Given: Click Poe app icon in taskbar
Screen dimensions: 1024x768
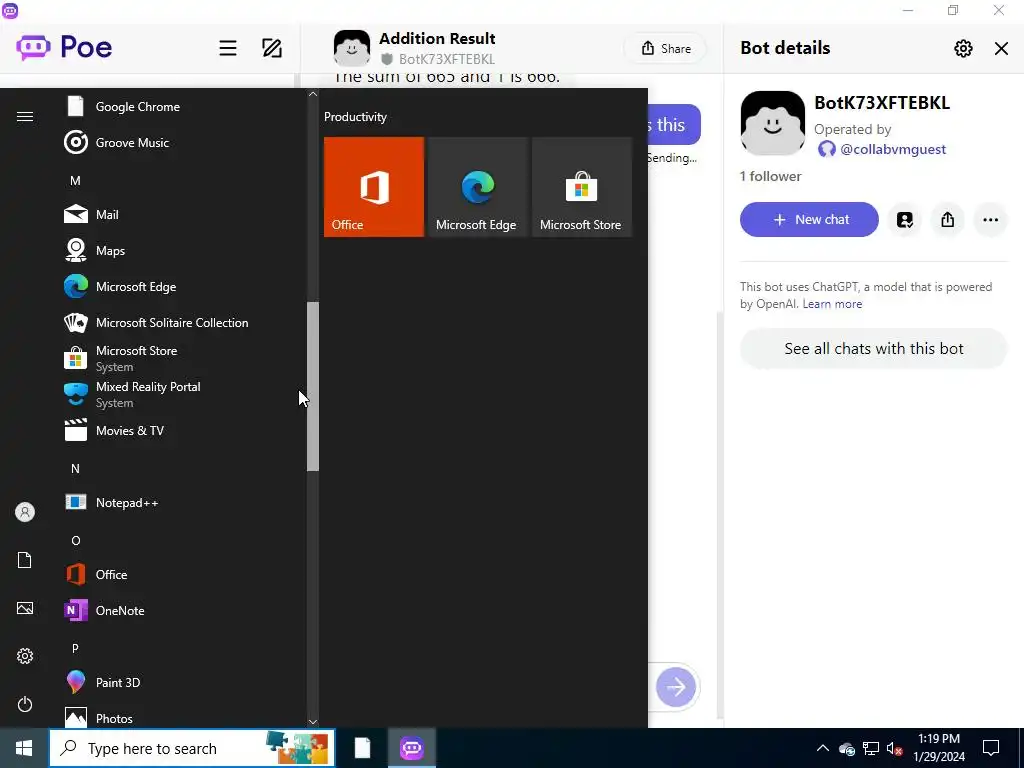Looking at the screenshot, I should click(x=411, y=748).
